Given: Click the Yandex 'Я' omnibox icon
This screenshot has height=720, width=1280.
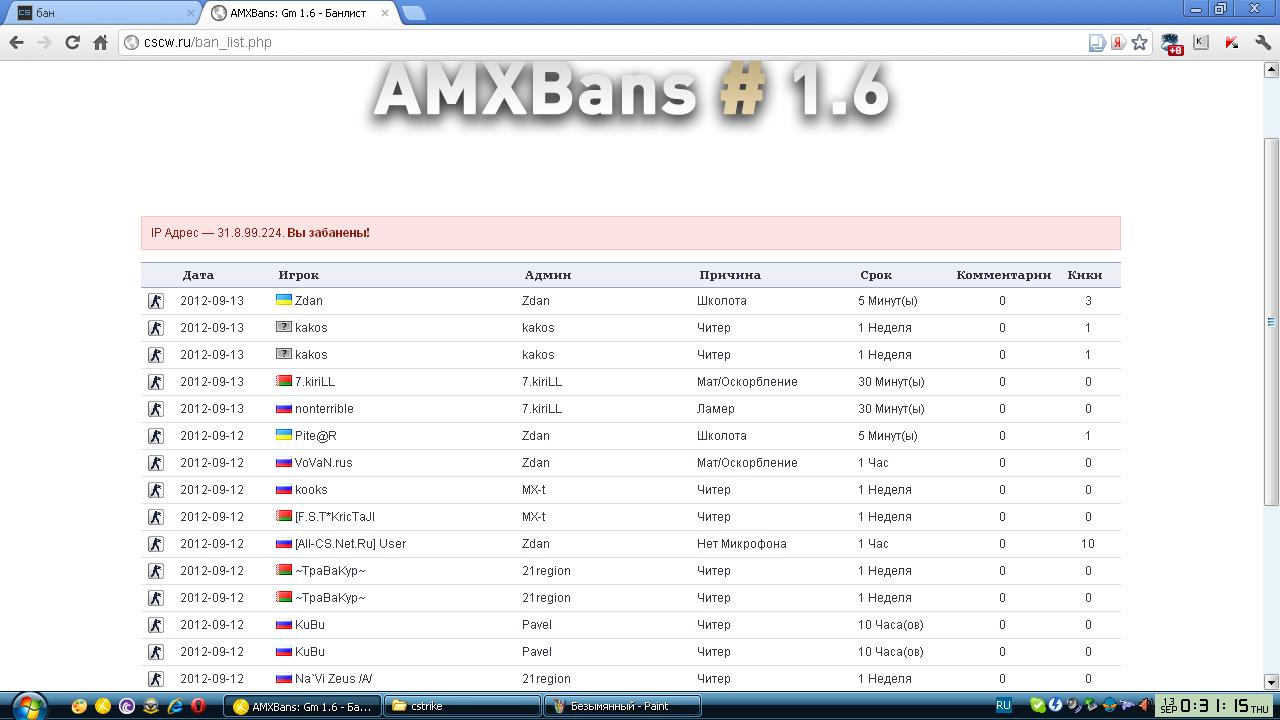Looking at the screenshot, I should (1118, 42).
